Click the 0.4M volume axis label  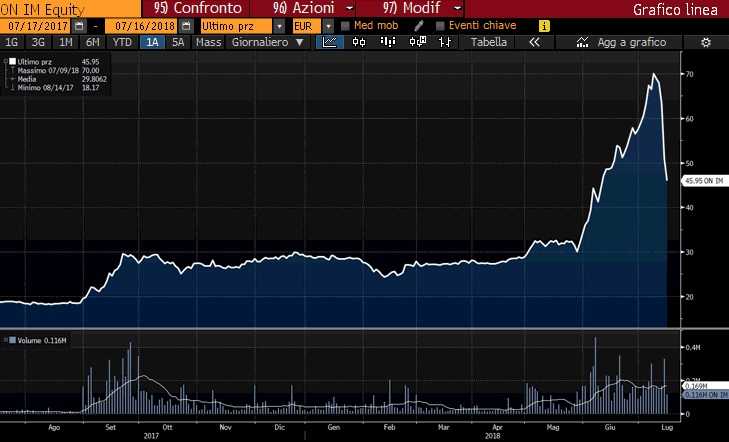coord(693,348)
